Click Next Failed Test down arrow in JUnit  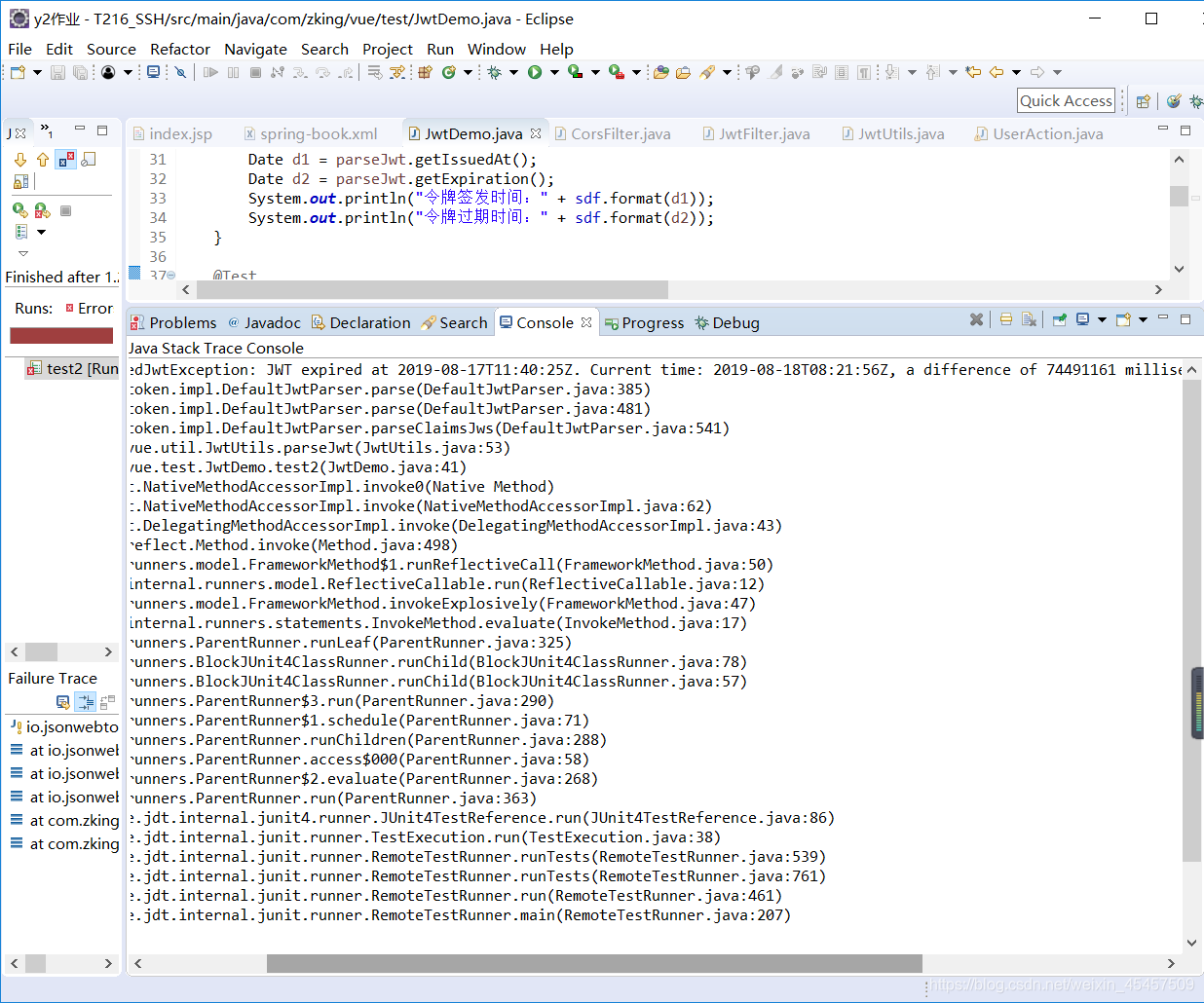coord(20,160)
